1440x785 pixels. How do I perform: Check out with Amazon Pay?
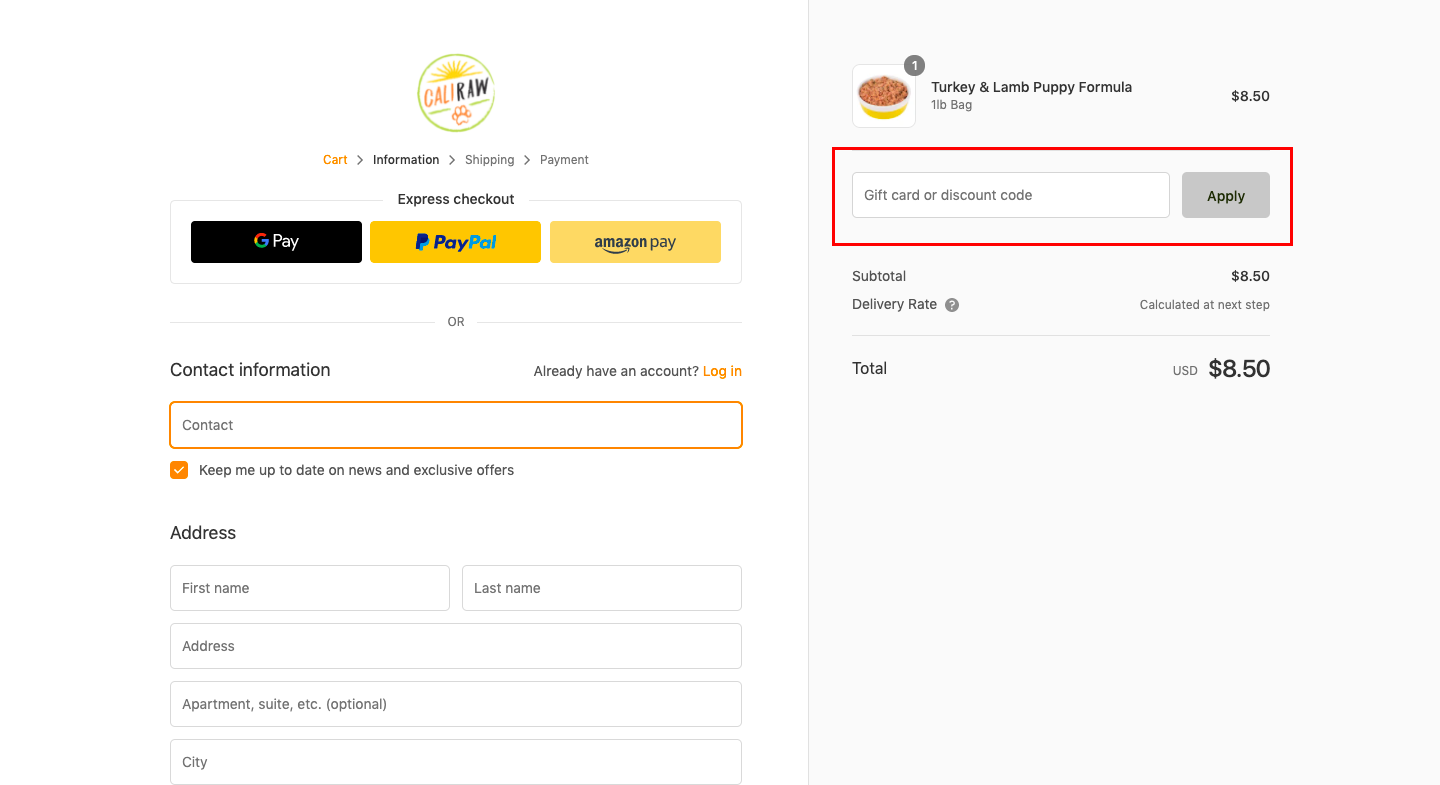pos(635,242)
